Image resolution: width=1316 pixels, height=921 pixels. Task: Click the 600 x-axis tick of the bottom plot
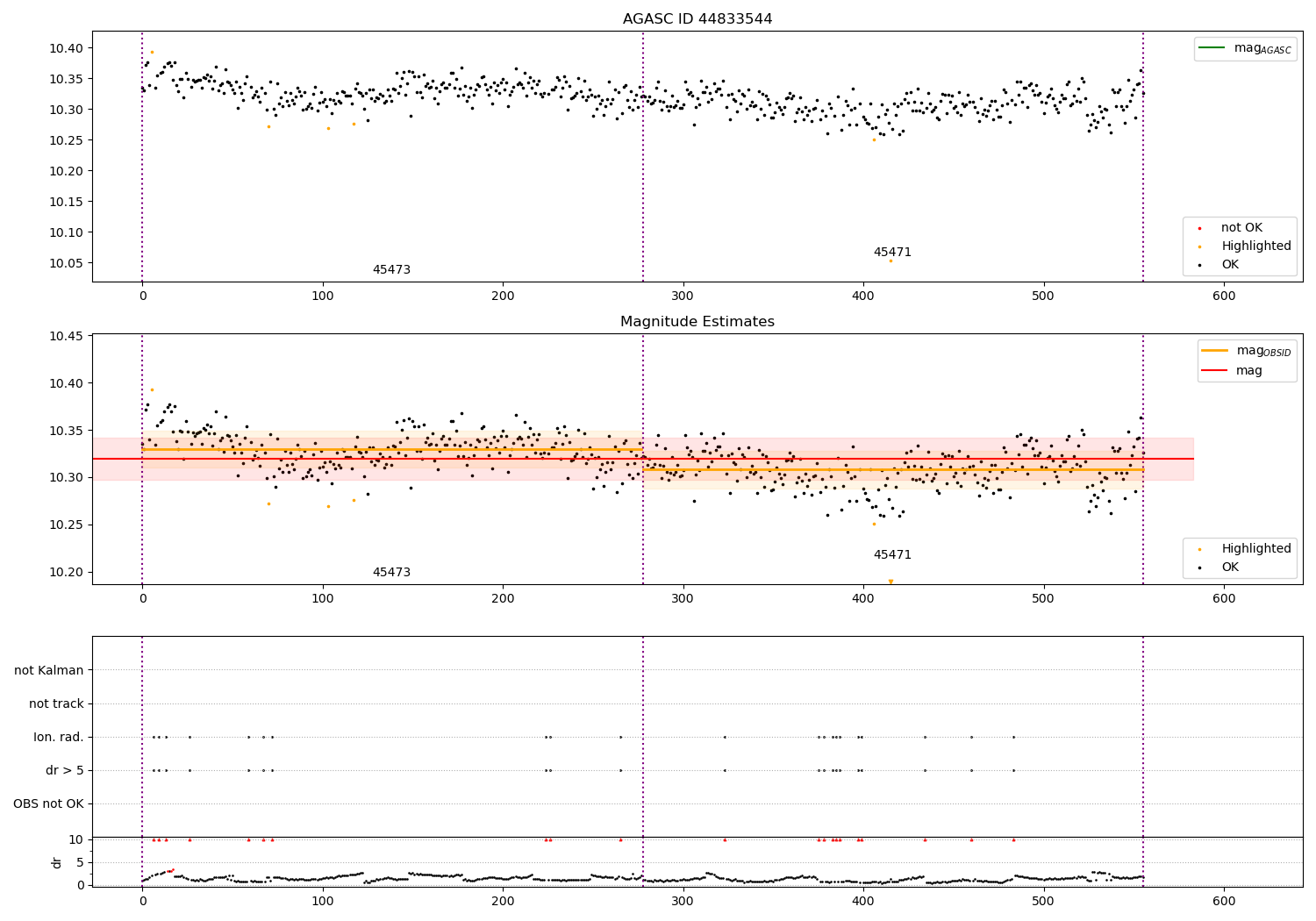tap(1224, 901)
